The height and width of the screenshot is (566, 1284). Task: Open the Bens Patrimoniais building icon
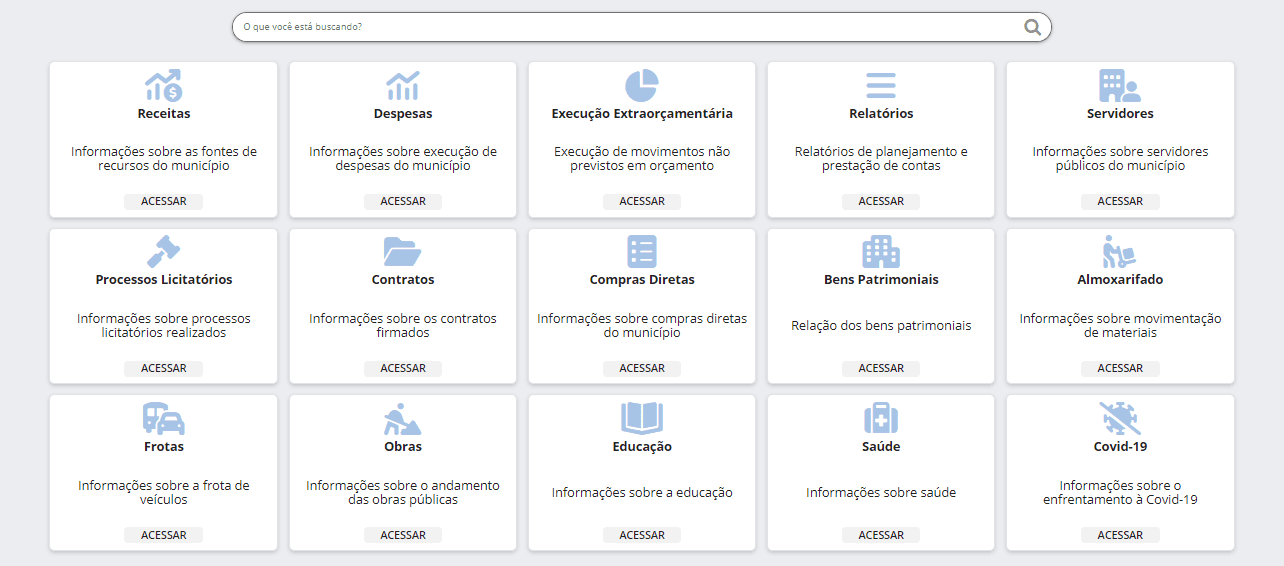click(x=880, y=251)
